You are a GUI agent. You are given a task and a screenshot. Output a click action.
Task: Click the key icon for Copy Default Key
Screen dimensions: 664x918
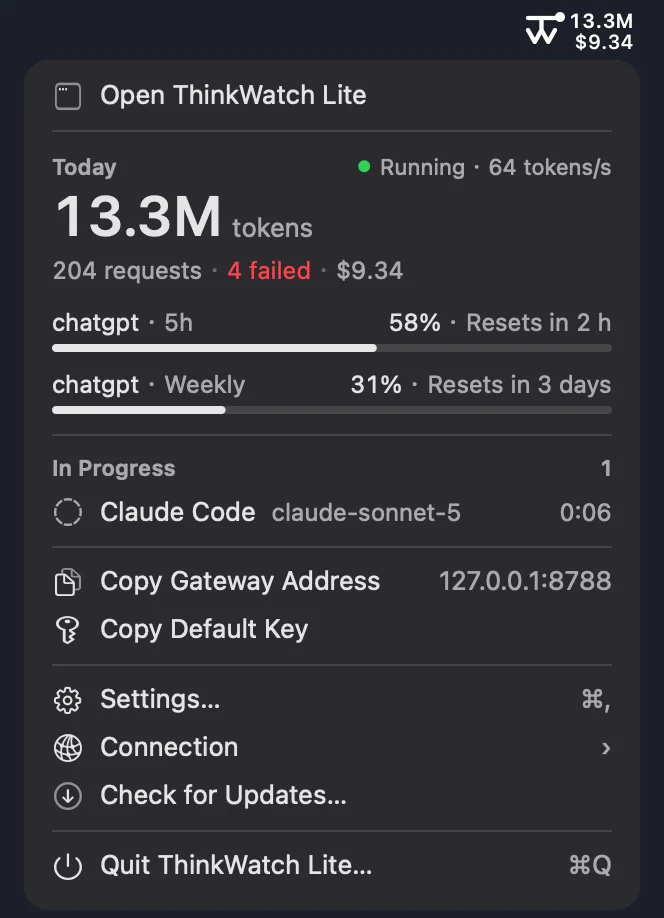coord(68,630)
